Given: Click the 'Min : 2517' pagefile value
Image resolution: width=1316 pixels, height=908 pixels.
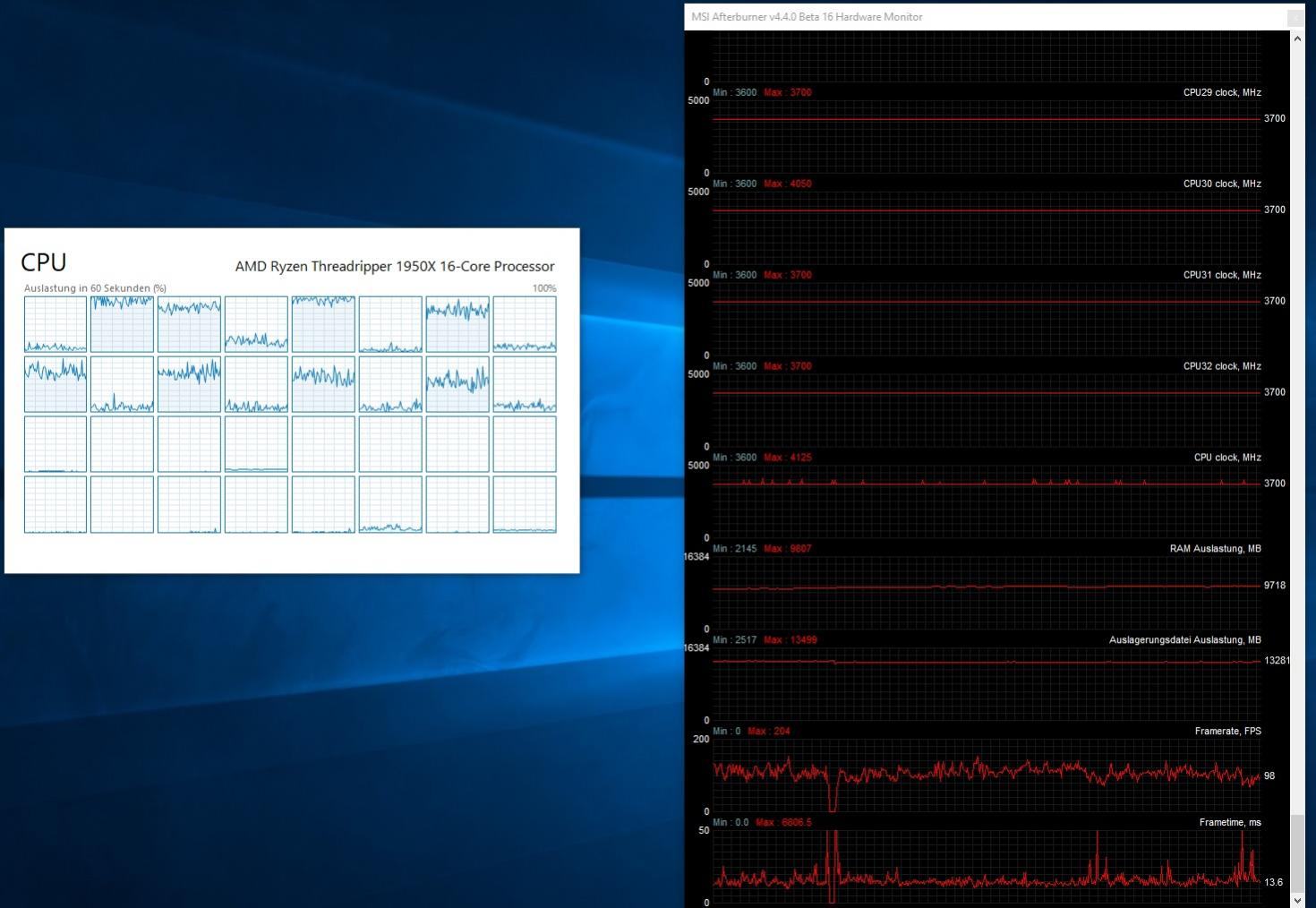Looking at the screenshot, I should click(x=735, y=640).
